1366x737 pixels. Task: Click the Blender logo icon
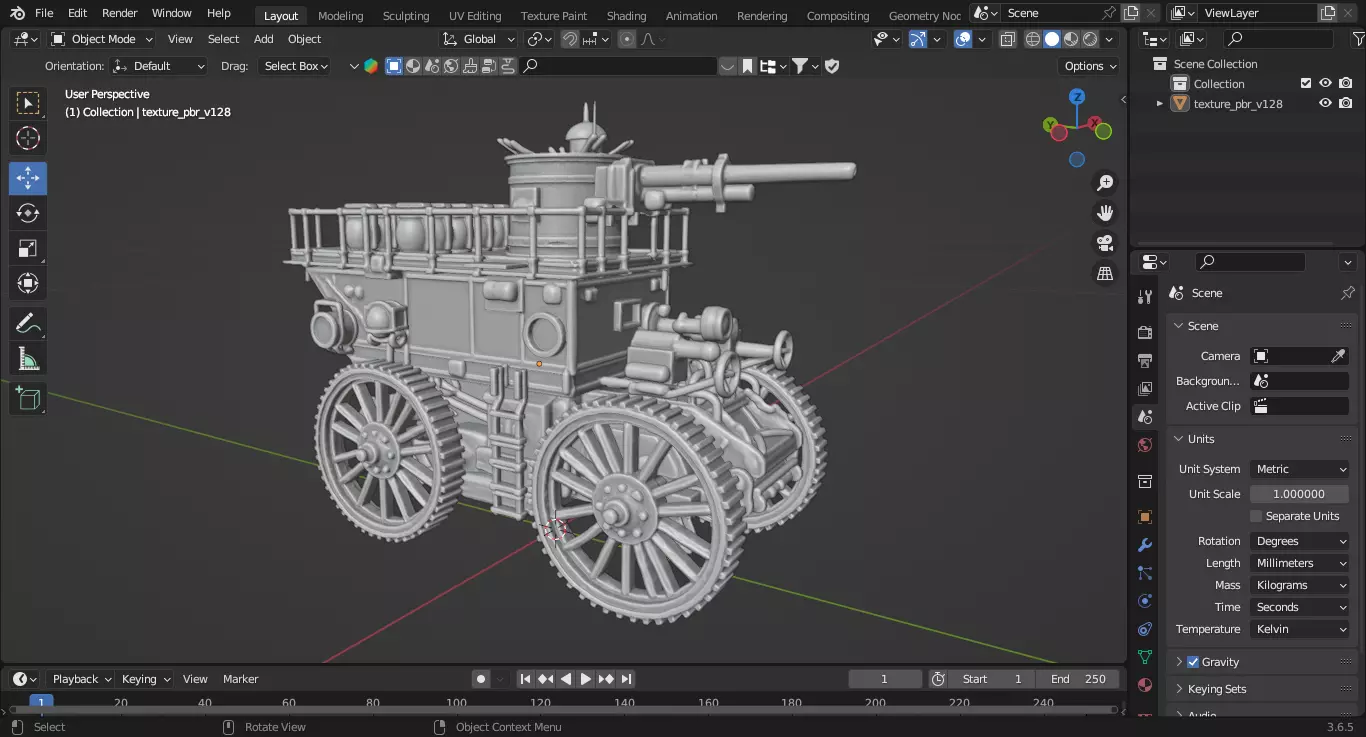17,13
